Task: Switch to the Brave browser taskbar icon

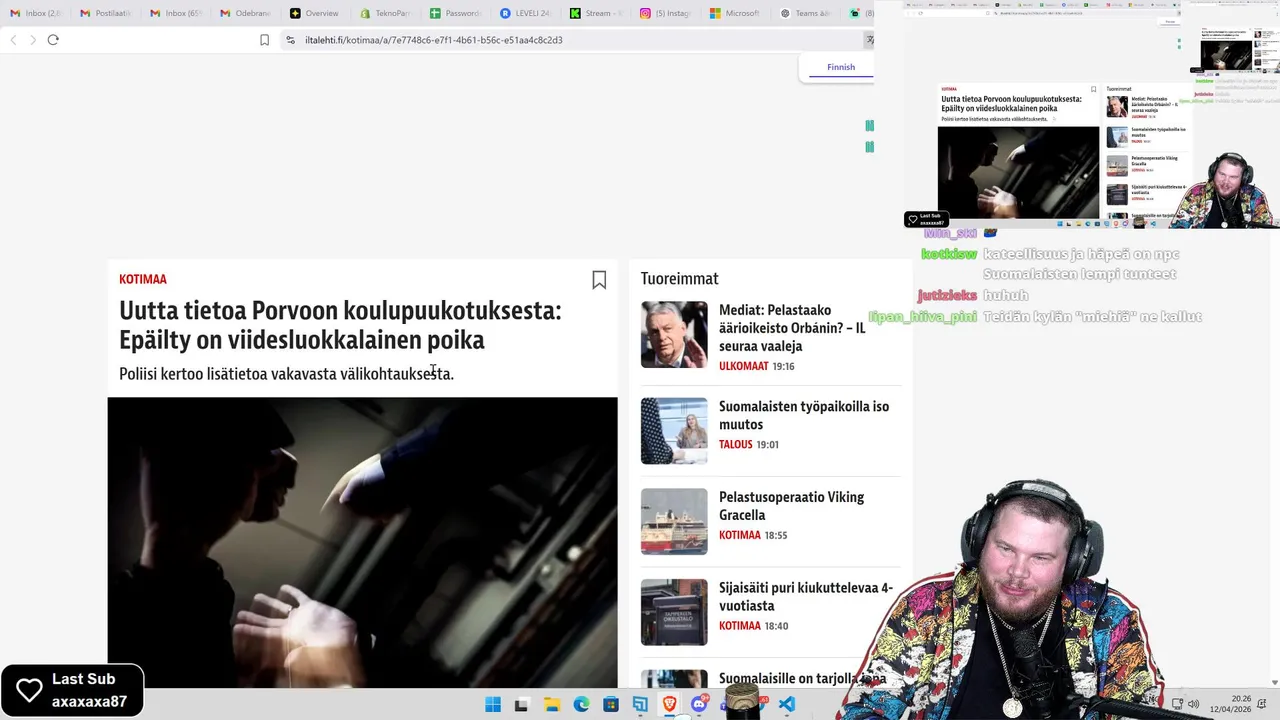Action: 669,704
